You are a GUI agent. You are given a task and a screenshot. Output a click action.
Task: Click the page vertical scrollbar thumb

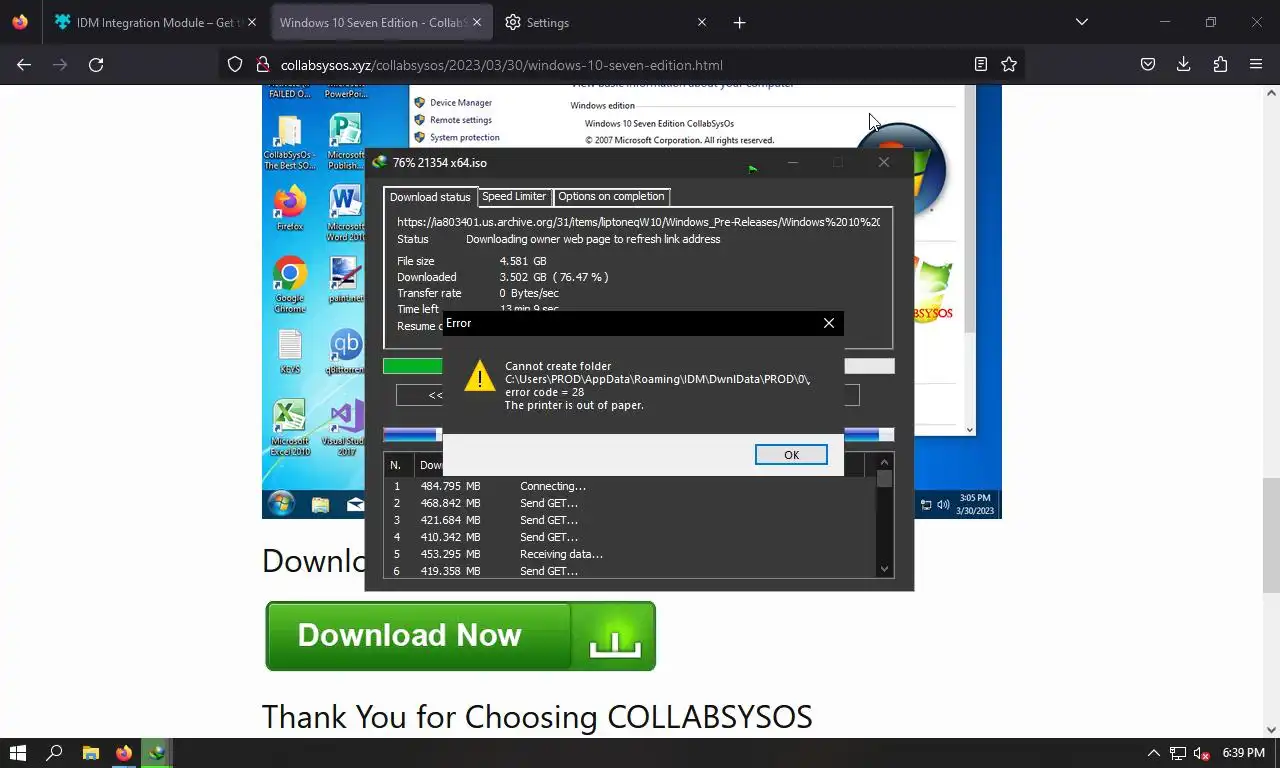[1271, 536]
